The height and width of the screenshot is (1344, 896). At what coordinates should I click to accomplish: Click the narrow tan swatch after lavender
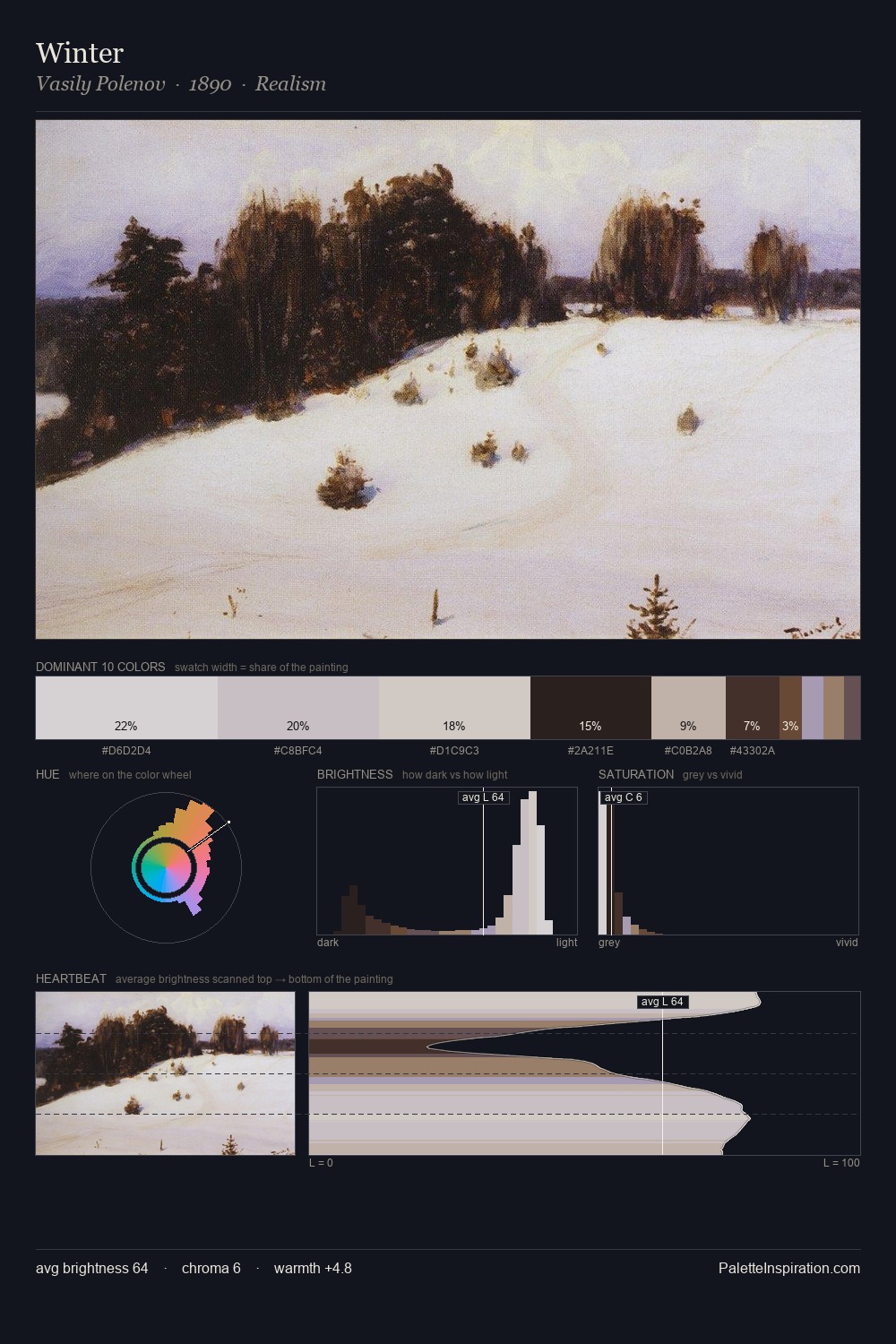(x=833, y=708)
